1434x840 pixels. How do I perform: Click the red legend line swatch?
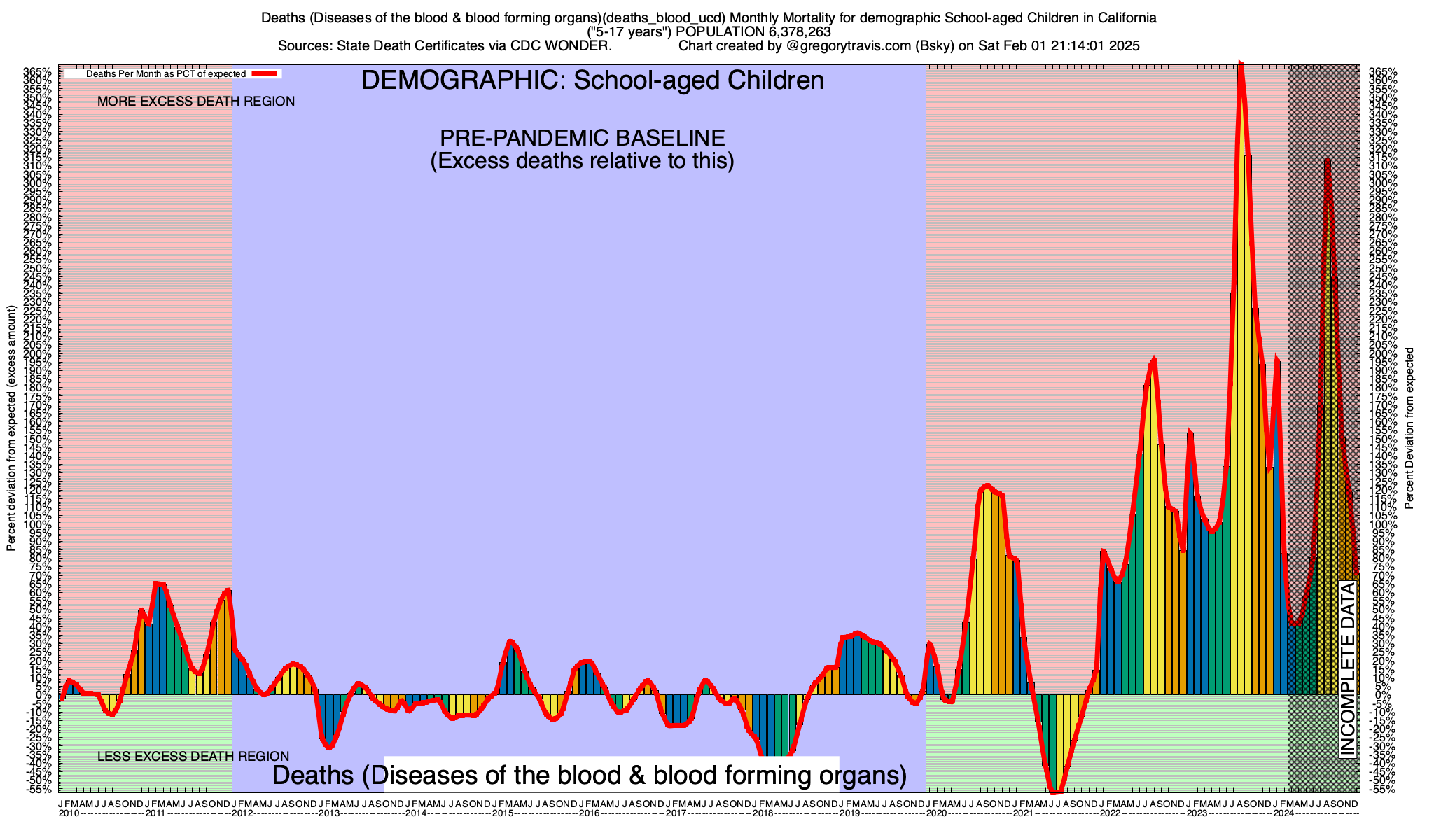pyautogui.click(x=265, y=73)
